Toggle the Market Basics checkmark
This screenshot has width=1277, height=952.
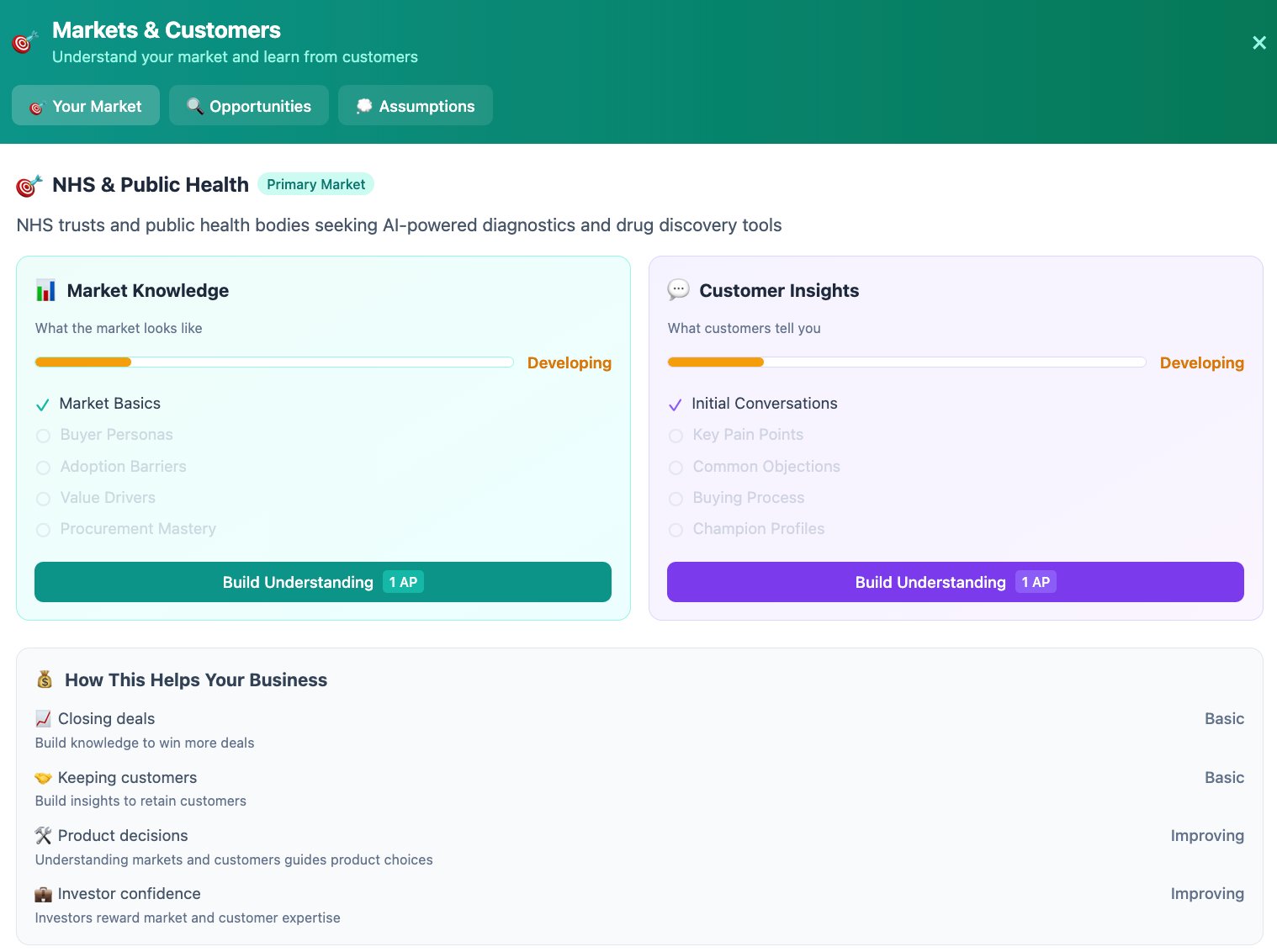(43, 405)
